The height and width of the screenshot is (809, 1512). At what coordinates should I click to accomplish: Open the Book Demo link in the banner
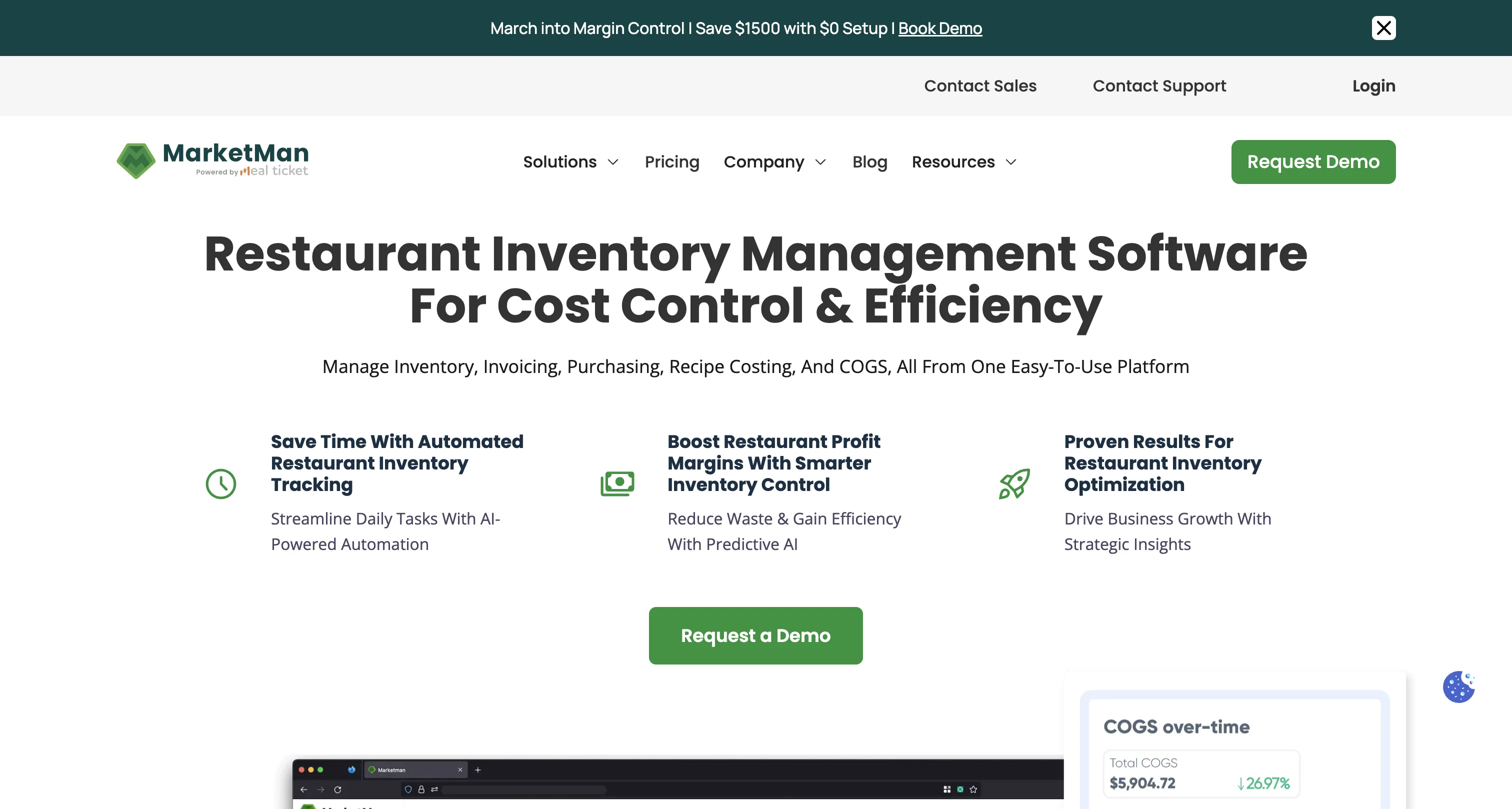point(939,28)
